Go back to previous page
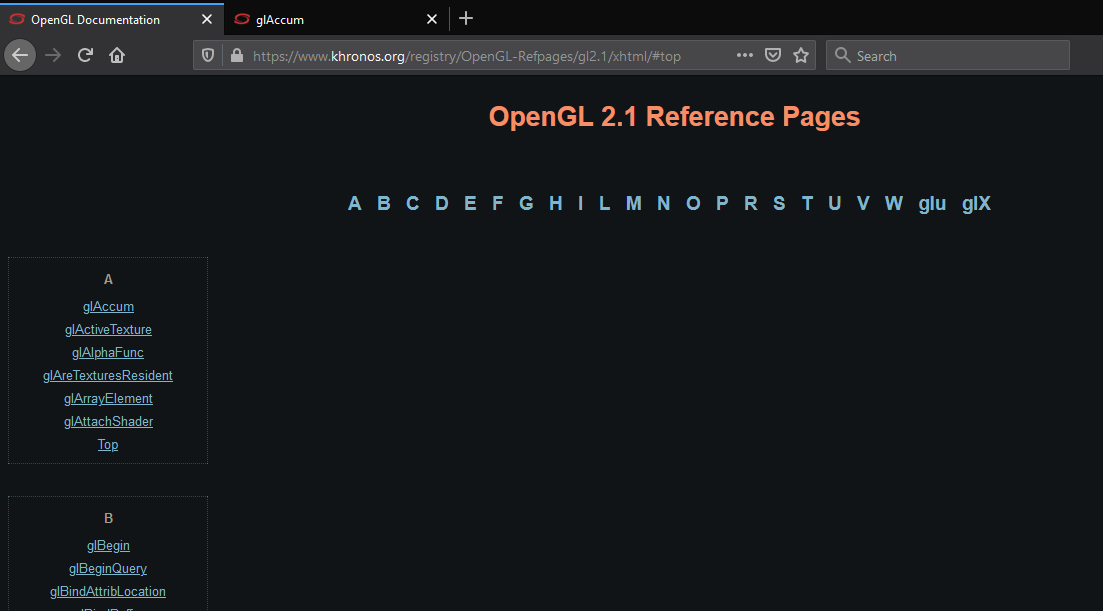The height and width of the screenshot is (611, 1103). pos(20,55)
